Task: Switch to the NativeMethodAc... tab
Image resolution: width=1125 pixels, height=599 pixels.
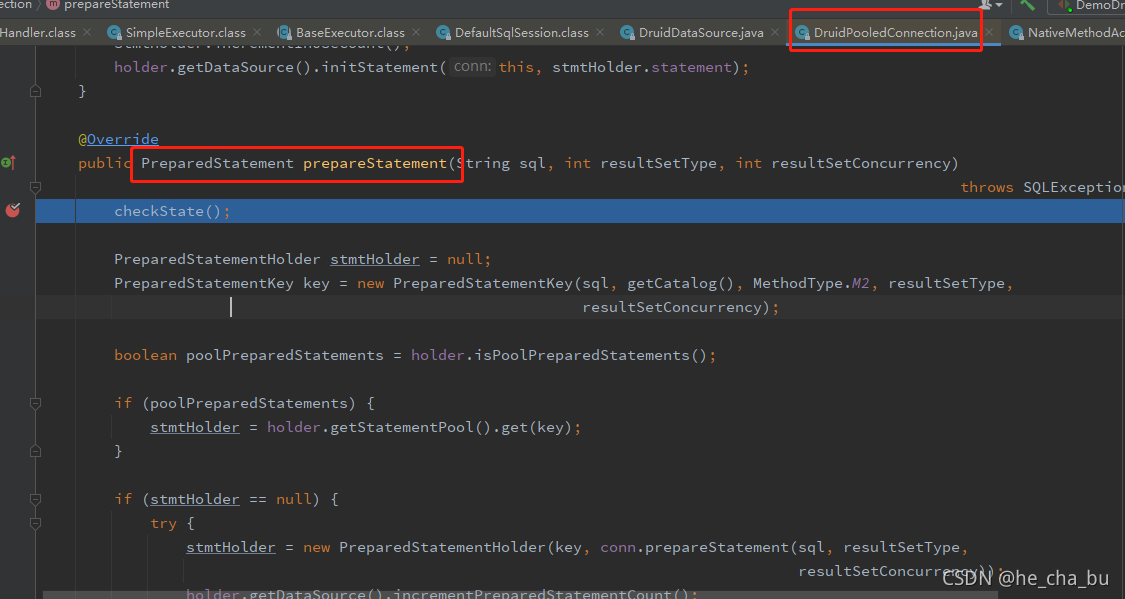Action: pos(1067,32)
